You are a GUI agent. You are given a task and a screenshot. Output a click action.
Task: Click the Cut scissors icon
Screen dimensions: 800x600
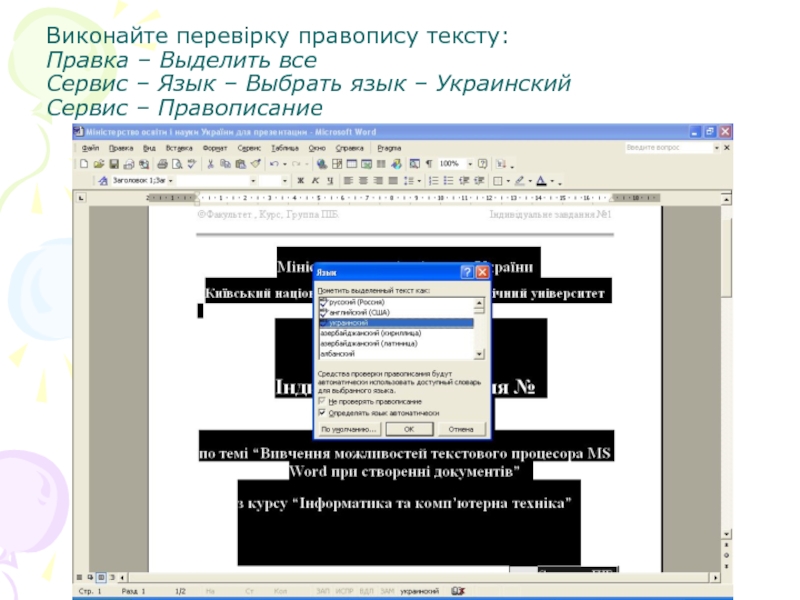[210, 164]
